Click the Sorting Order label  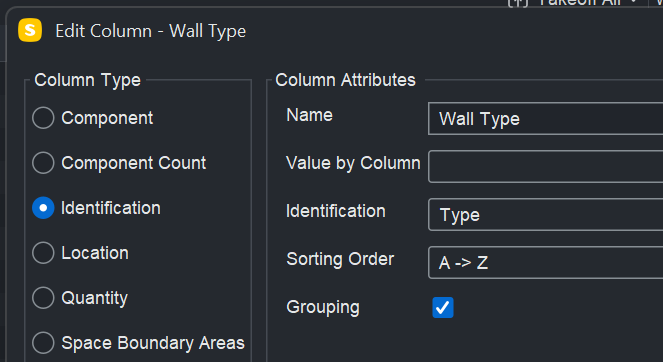coord(340,259)
